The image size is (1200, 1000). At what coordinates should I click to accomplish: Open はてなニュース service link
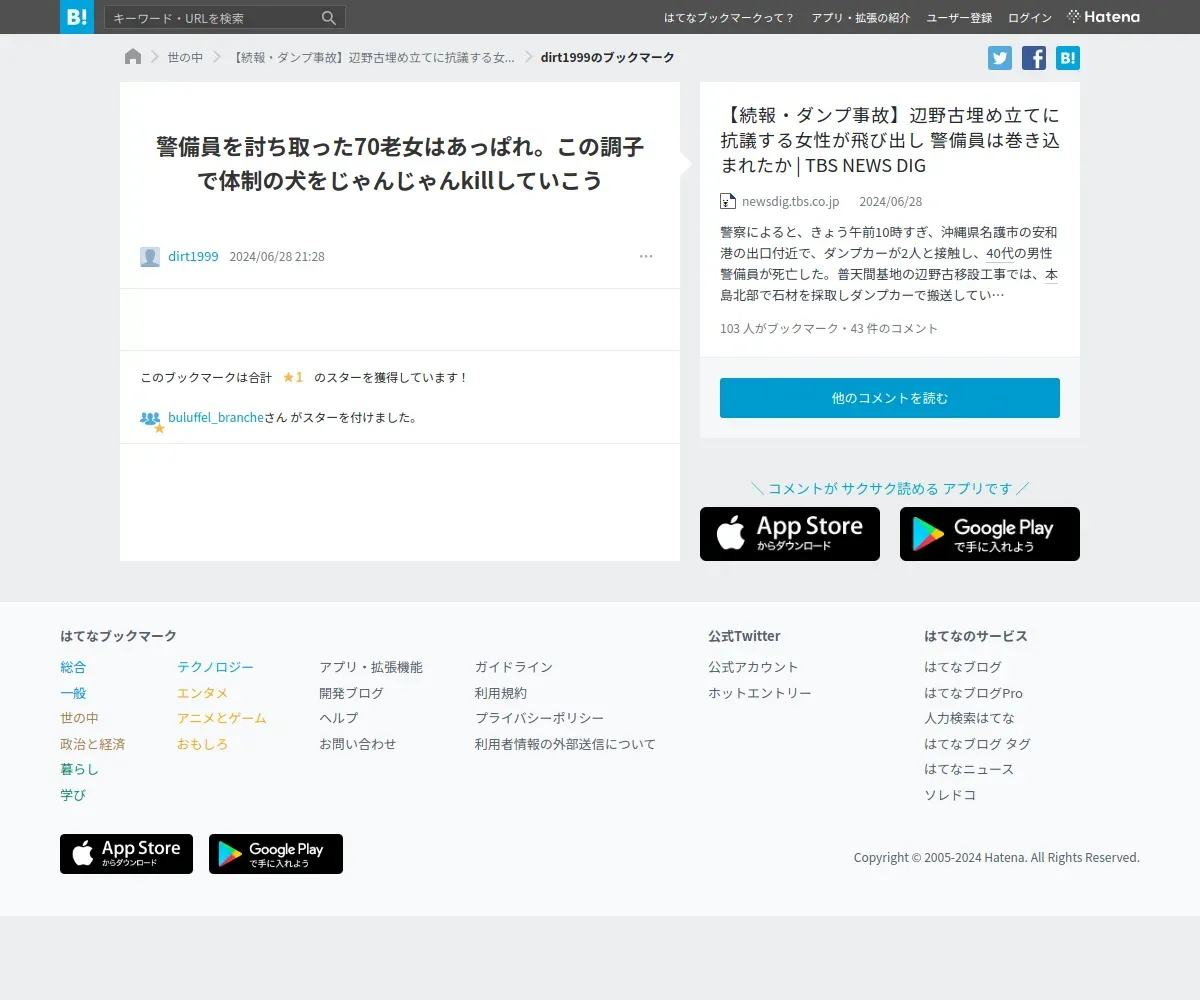969,769
